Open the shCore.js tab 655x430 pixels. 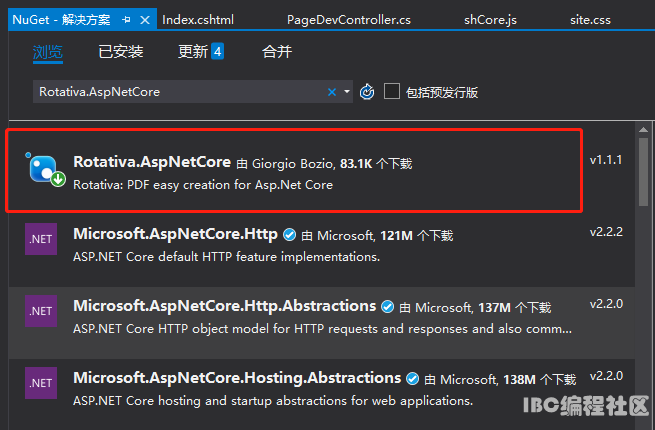pos(490,20)
